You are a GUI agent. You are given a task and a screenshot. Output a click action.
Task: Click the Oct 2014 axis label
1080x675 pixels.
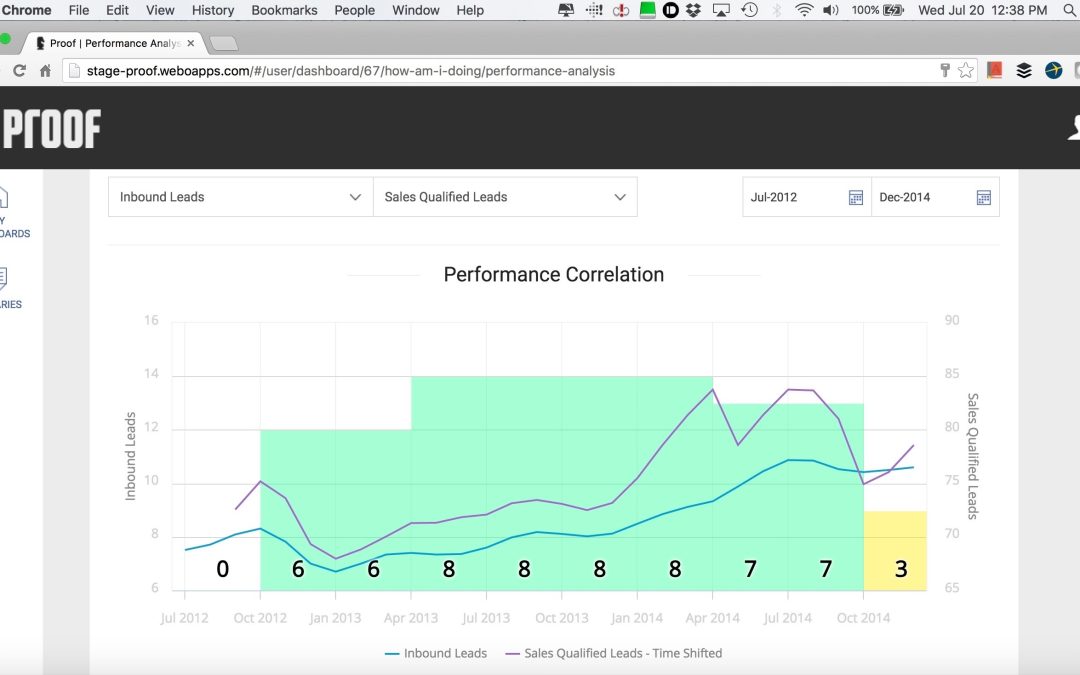coord(863,618)
